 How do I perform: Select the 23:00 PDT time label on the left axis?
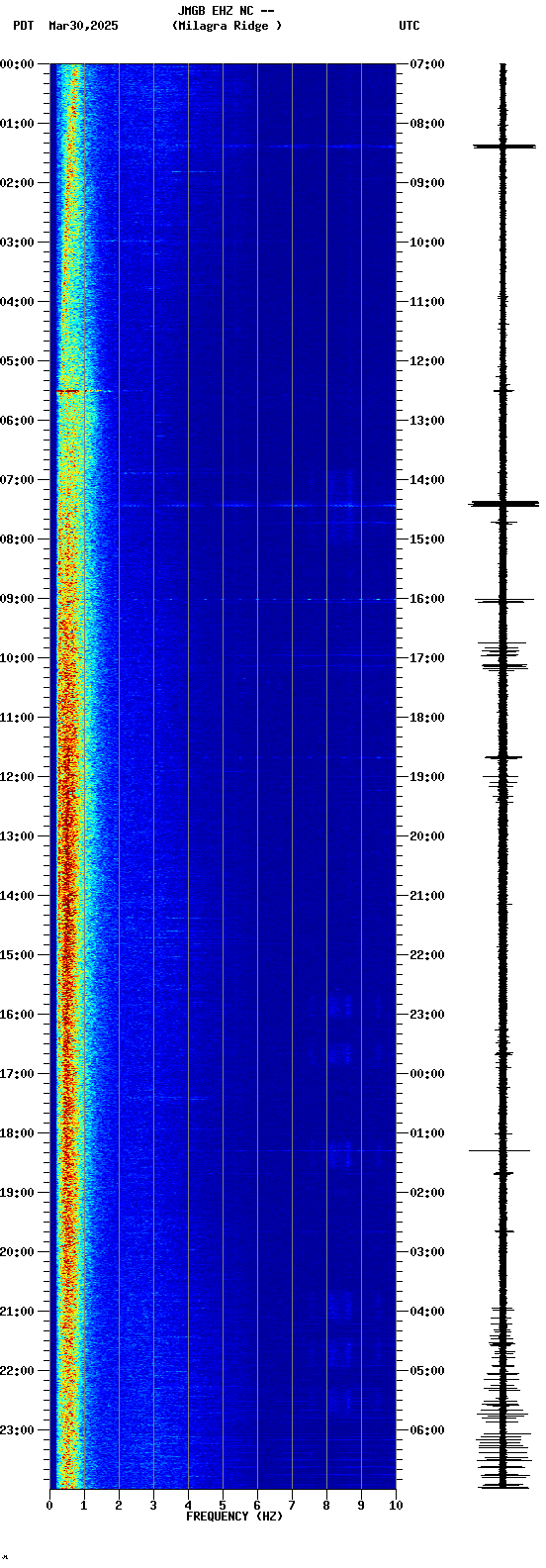pyautogui.click(x=17, y=1430)
